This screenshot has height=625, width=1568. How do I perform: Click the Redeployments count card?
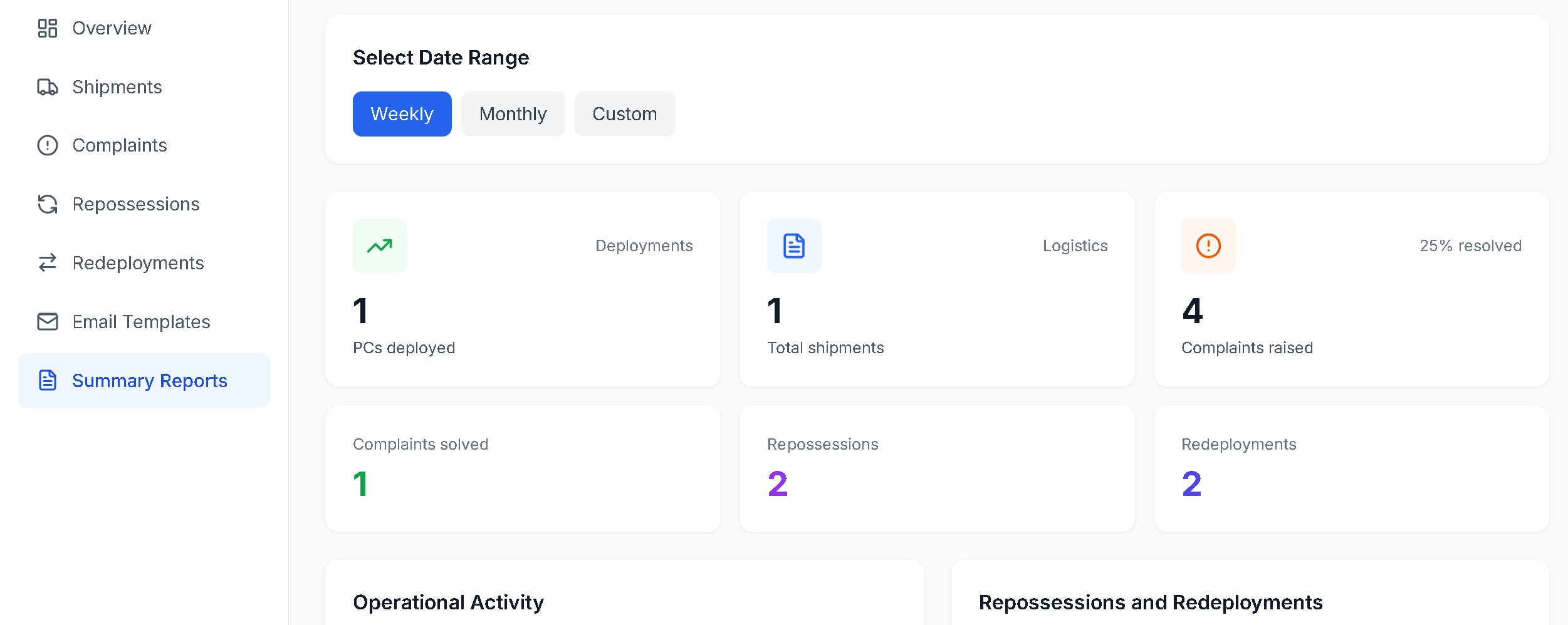(1351, 468)
